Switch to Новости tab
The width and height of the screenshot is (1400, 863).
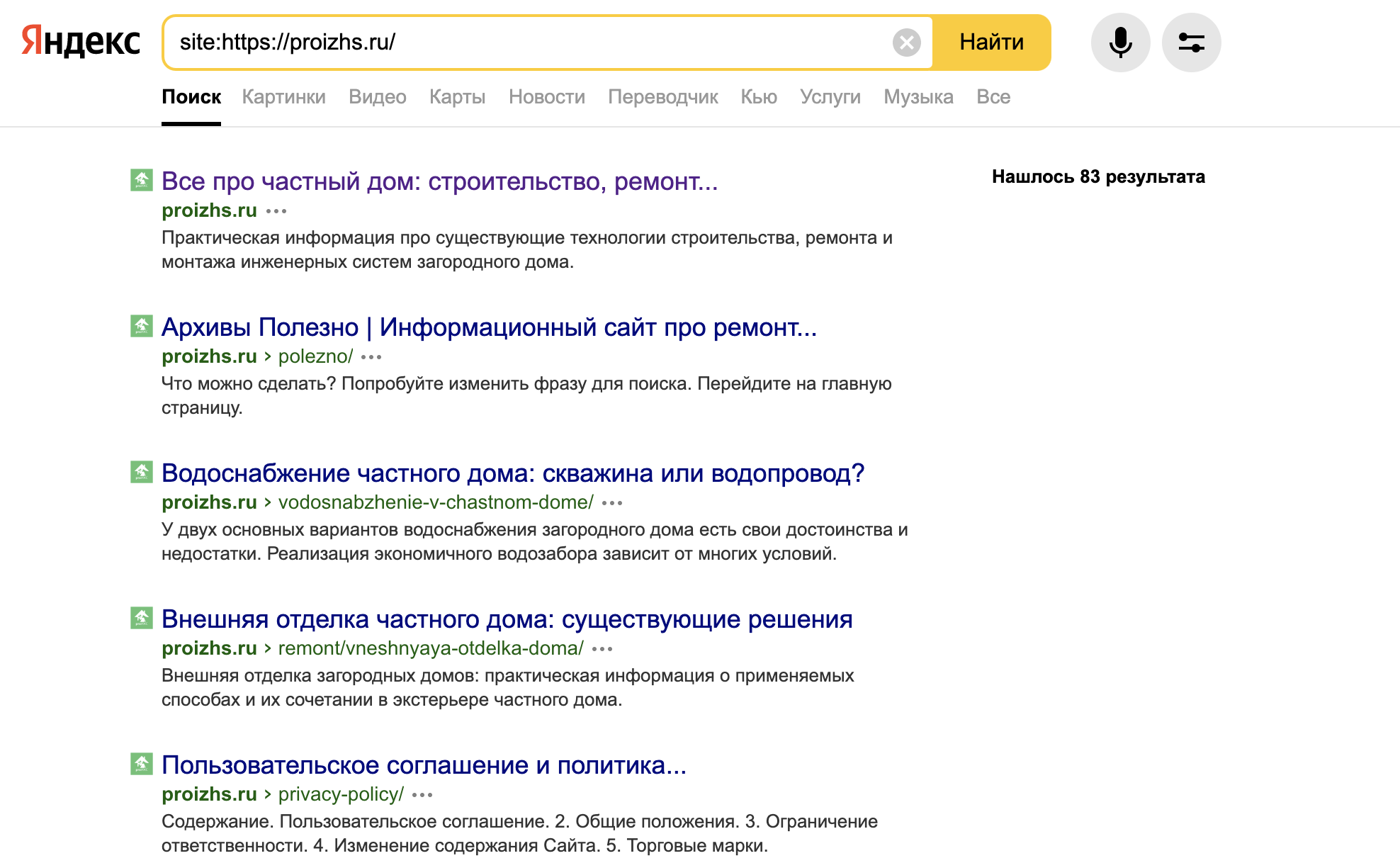(x=546, y=97)
